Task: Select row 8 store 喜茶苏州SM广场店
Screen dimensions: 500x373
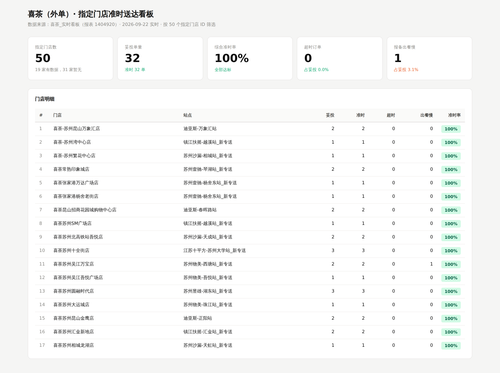Action: click(72, 223)
